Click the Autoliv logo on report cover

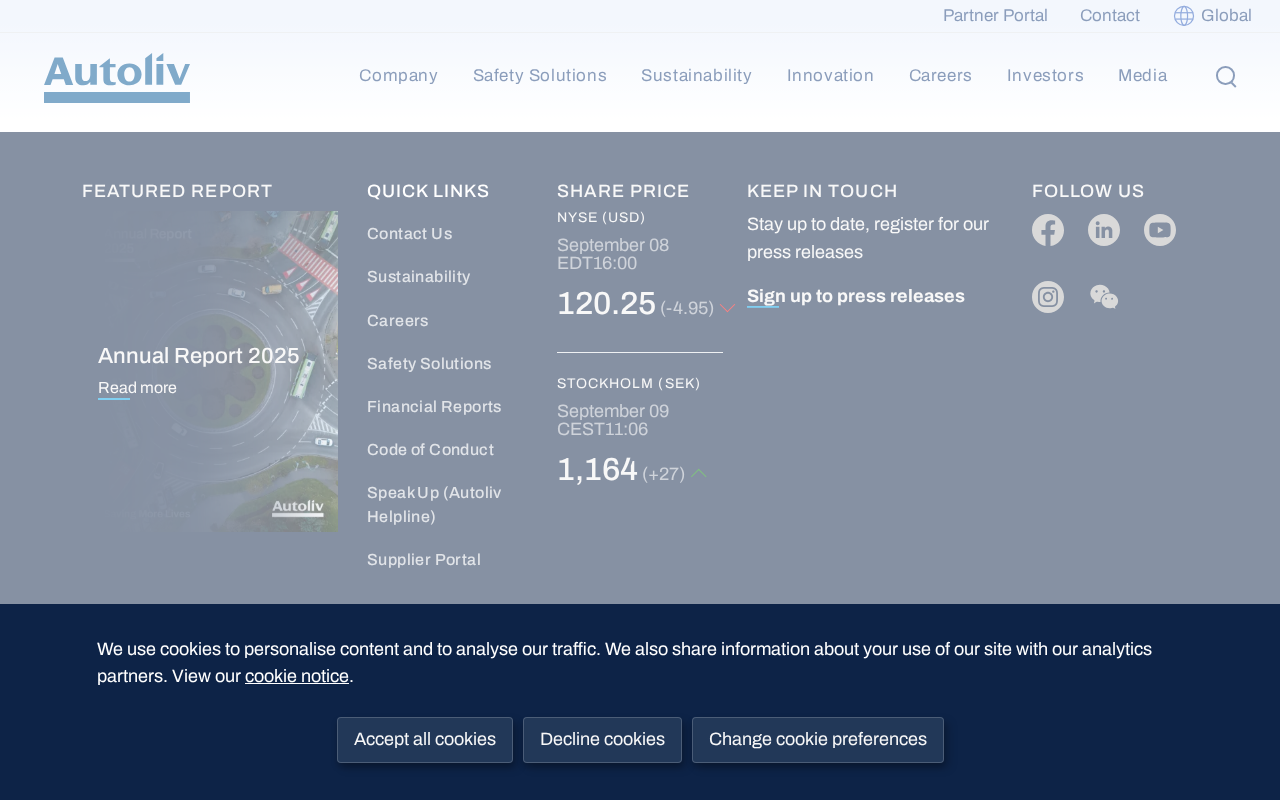tap(298, 508)
